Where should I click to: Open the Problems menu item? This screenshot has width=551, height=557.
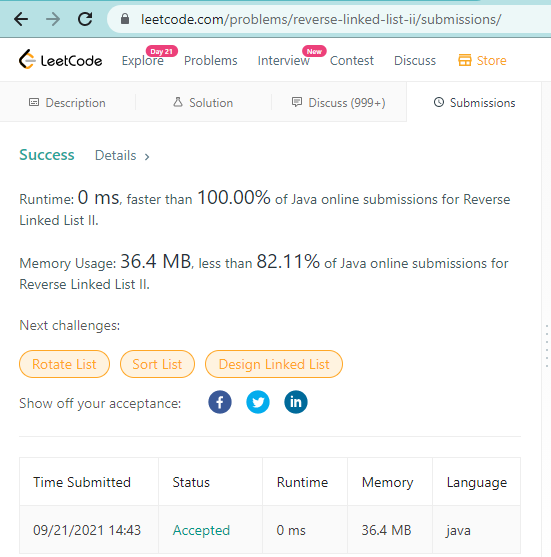tap(211, 61)
